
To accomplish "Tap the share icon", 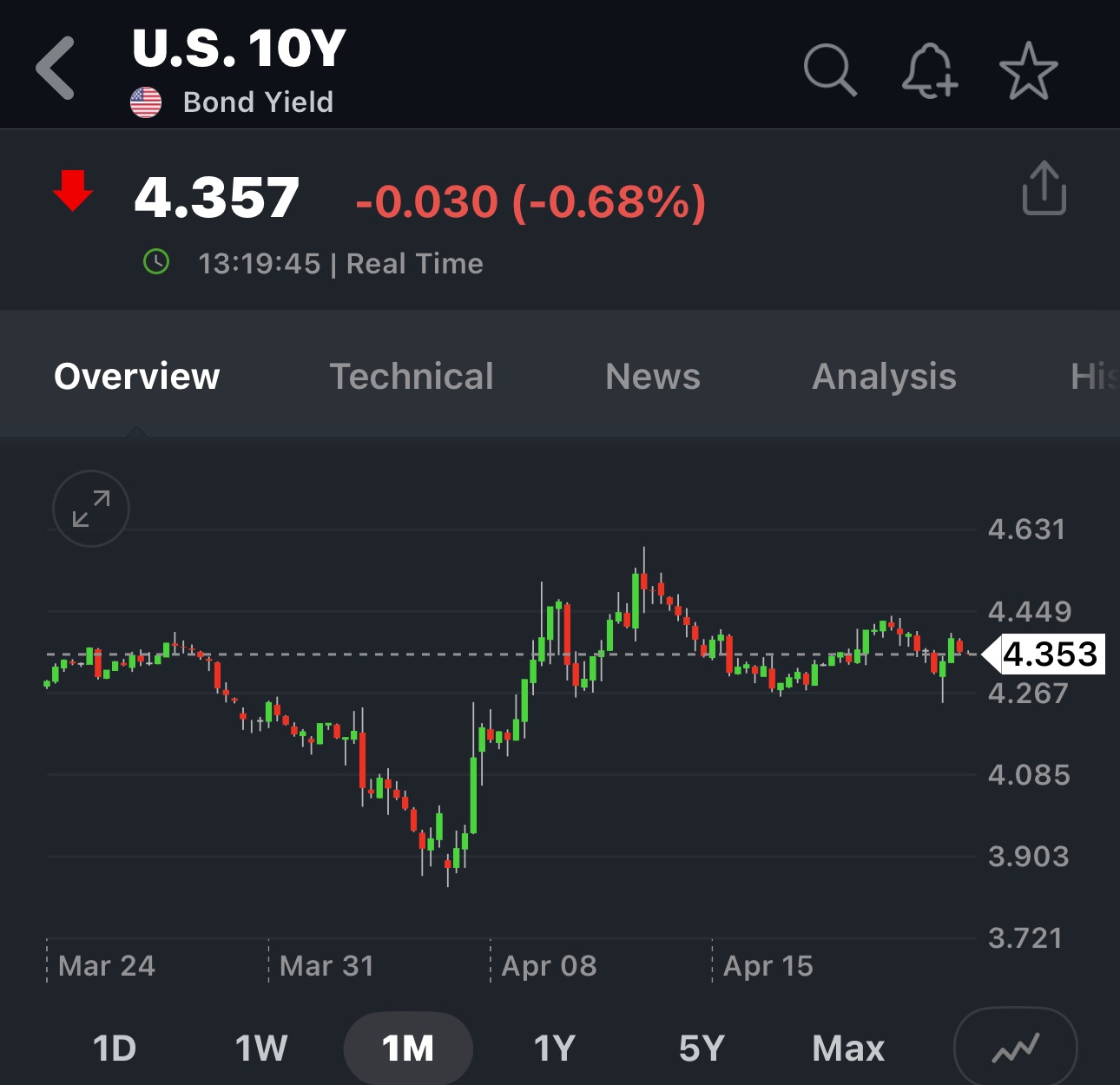I will tap(1044, 187).
